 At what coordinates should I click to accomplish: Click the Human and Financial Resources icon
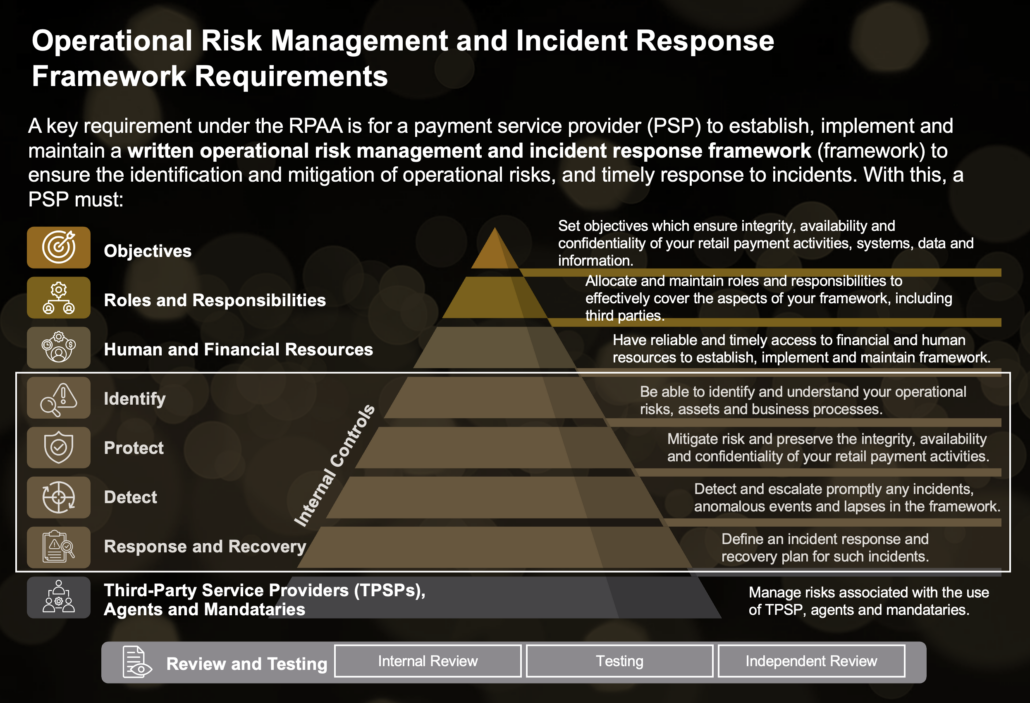(58, 348)
